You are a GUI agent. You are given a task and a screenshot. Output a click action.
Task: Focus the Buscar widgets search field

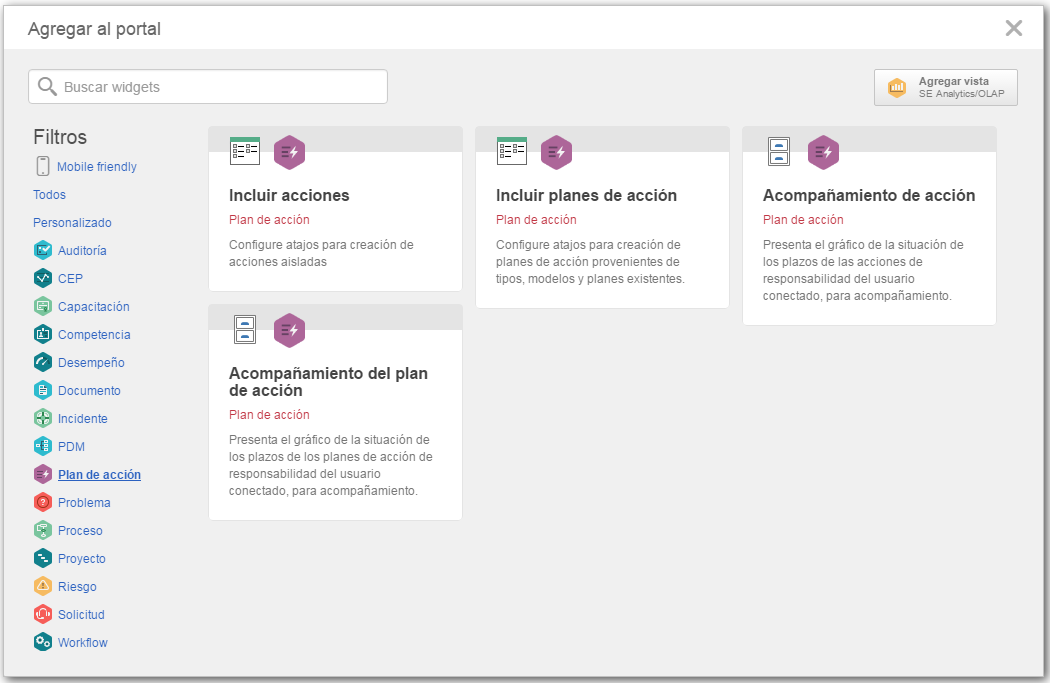click(208, 86)
